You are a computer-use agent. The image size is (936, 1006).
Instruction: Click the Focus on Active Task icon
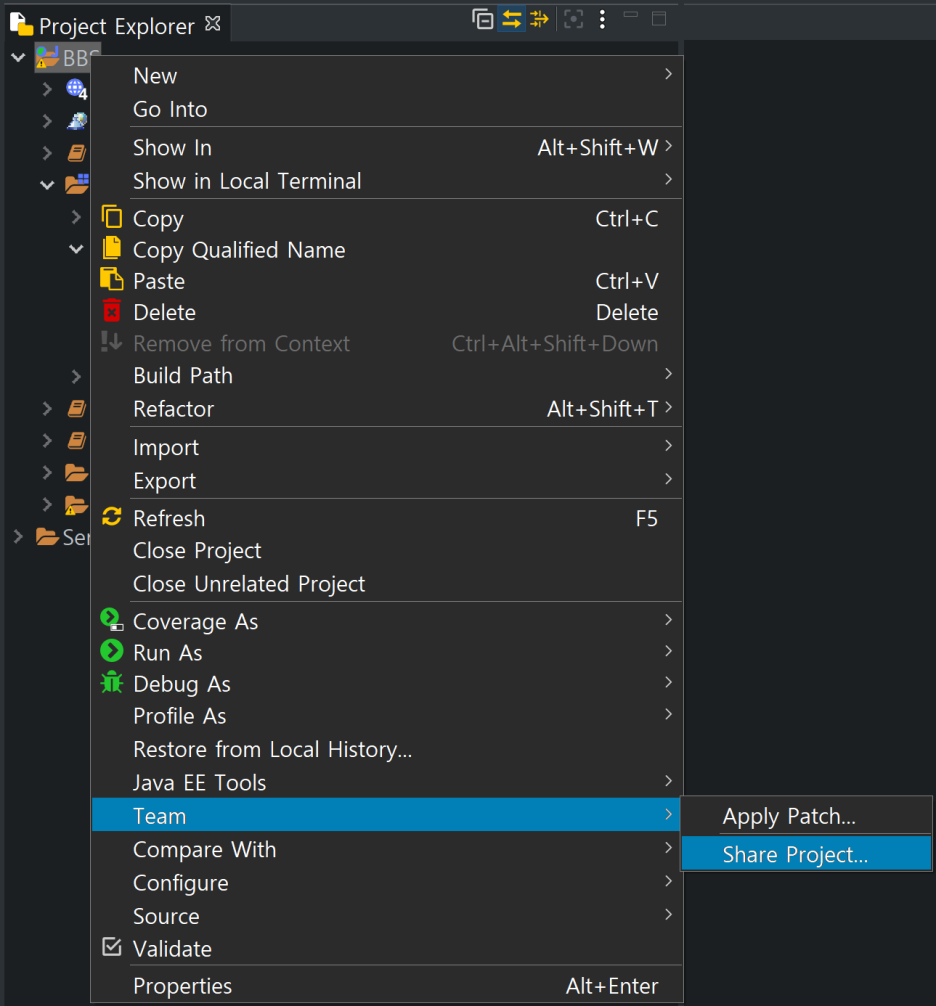pyautogui.click(x=574, y=19)
